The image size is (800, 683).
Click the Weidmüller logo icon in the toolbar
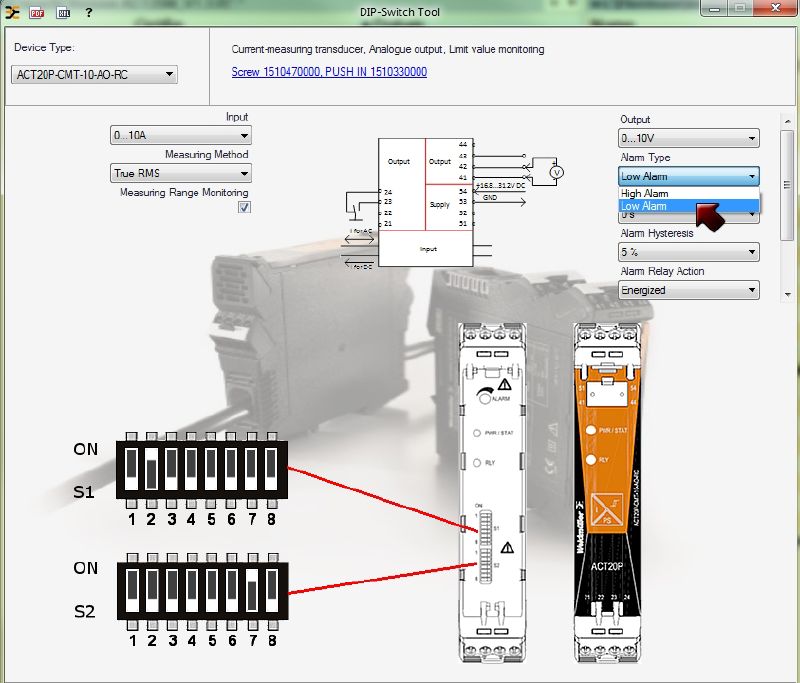[12, 13]
